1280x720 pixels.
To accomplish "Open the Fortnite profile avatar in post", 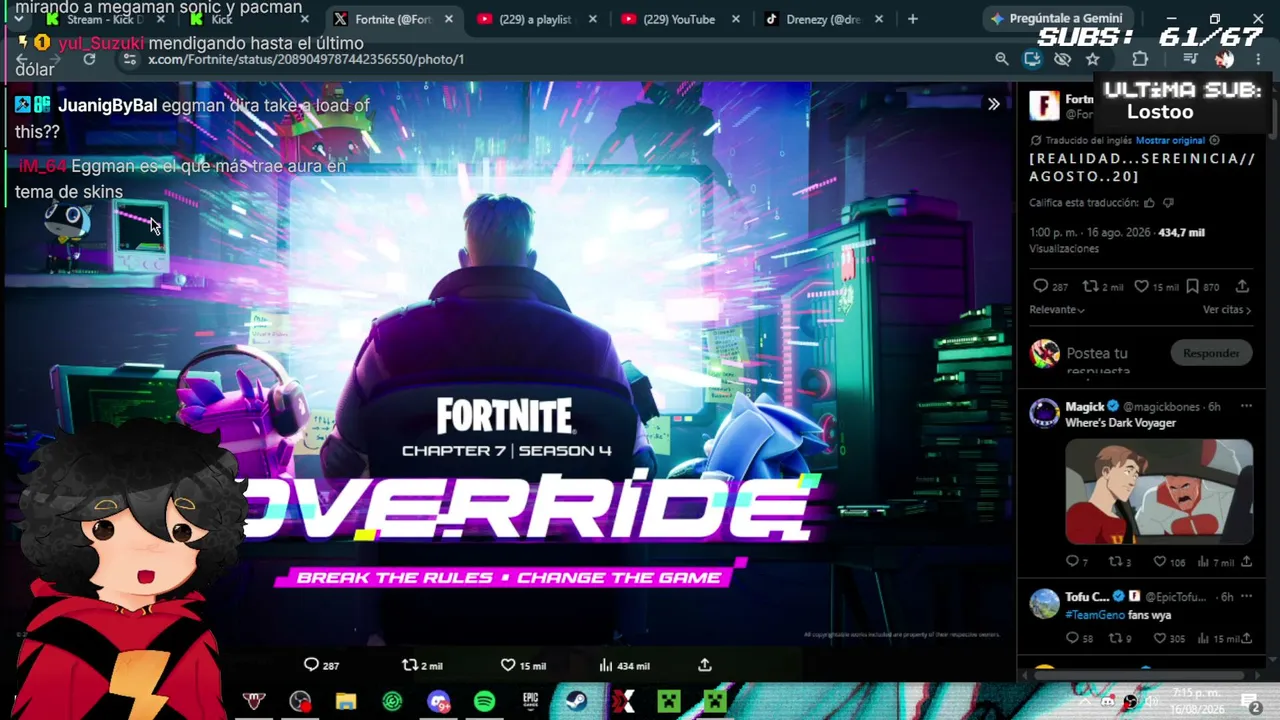I will [1044, 104].
